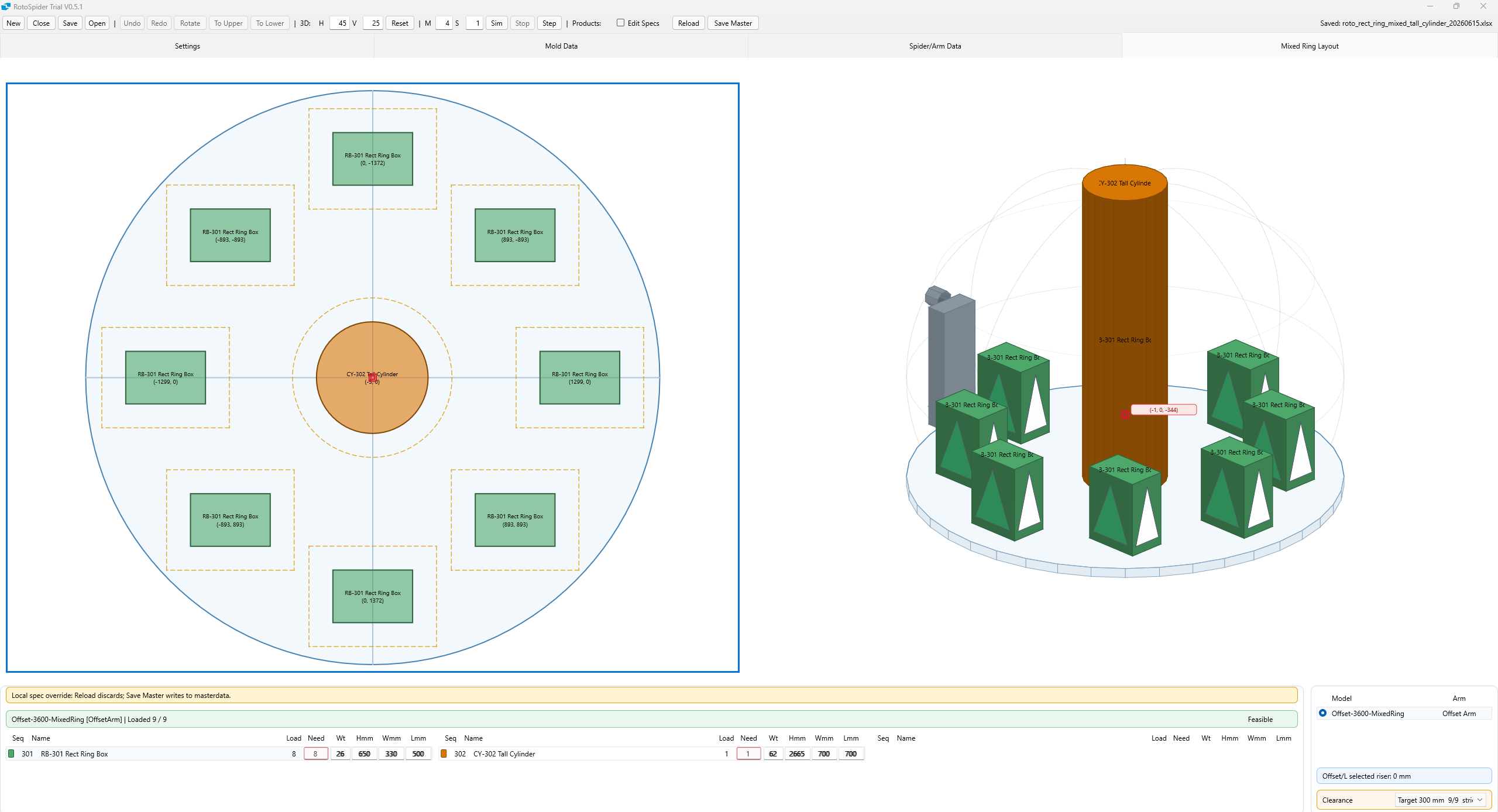
Task: Edit the S value field
Action: [474, 23]
